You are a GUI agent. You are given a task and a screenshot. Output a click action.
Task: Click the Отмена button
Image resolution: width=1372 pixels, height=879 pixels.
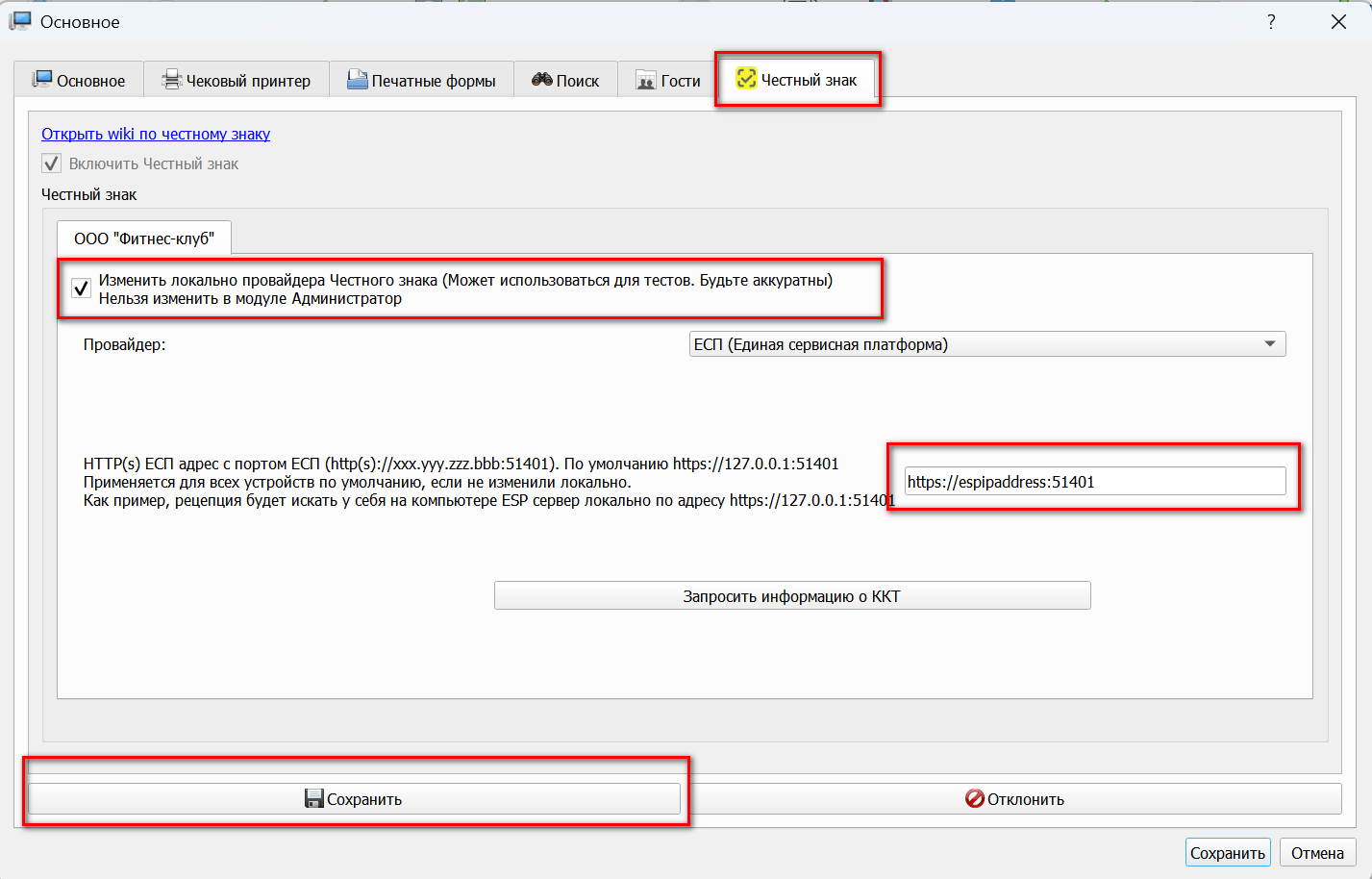click(x=1317, y=852)
